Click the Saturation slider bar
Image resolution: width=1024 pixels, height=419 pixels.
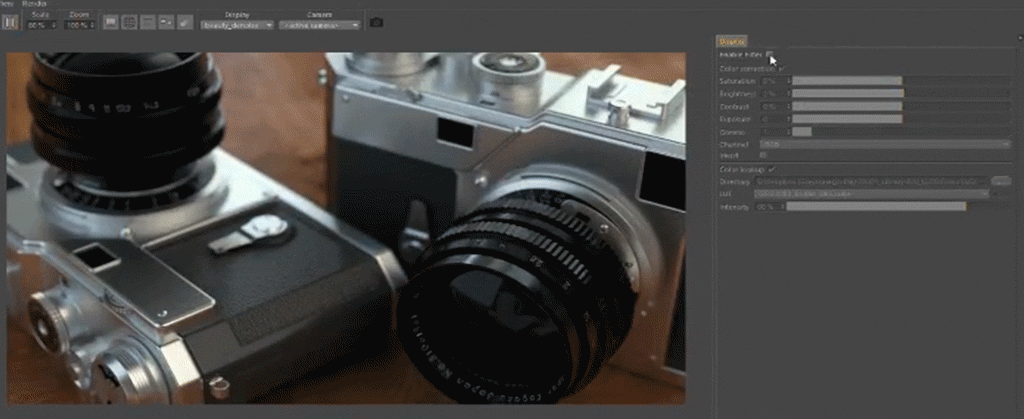click(902, 81)
